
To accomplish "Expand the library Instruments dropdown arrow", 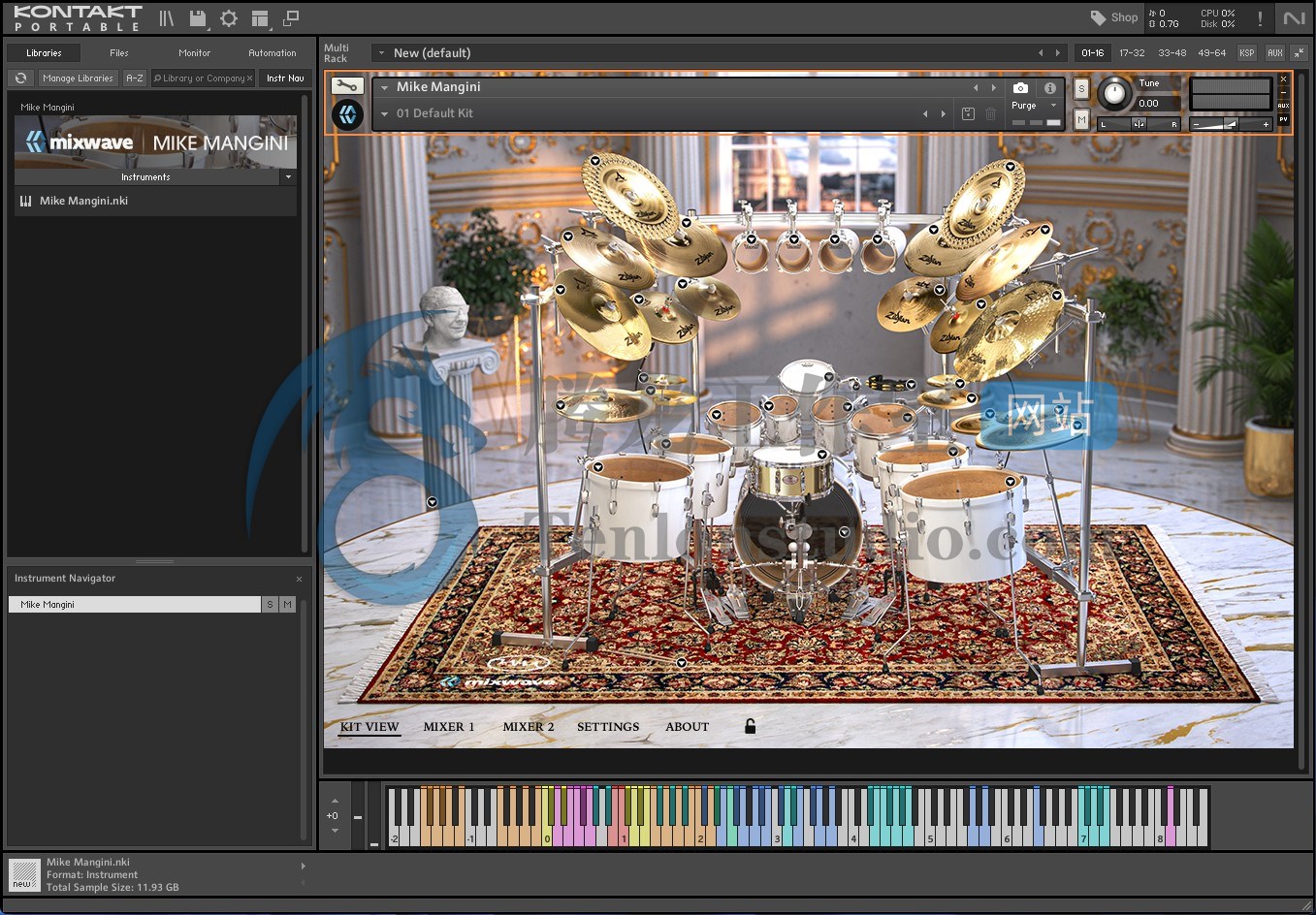I will point(288,177).
